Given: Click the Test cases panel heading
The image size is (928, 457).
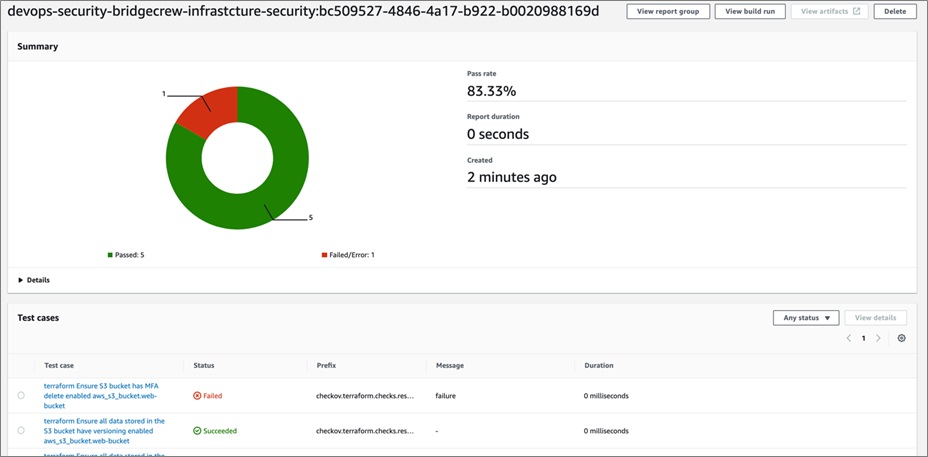Looking at the screenshot, I should point(38,318).
